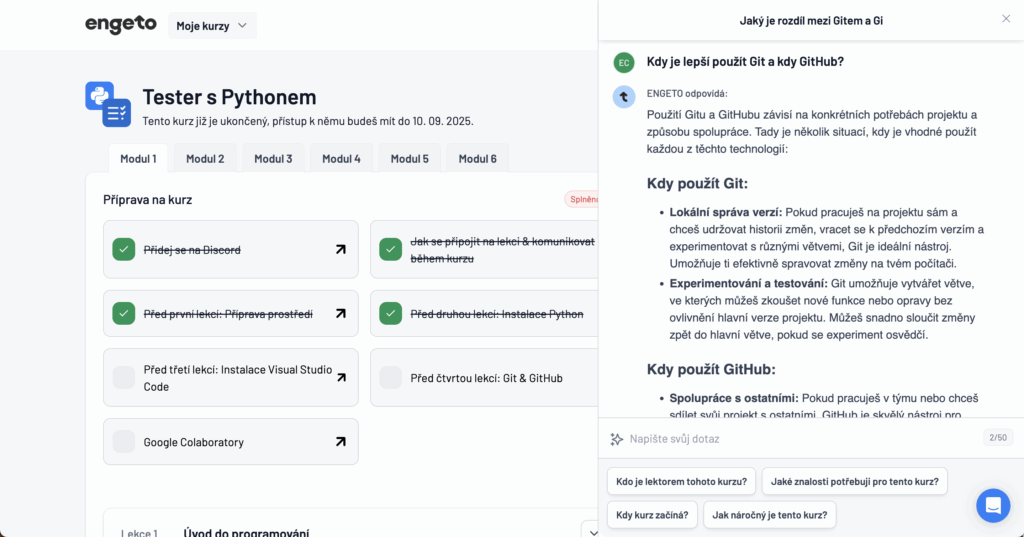Click arrow icon for Visual Studio Code task

340,377
